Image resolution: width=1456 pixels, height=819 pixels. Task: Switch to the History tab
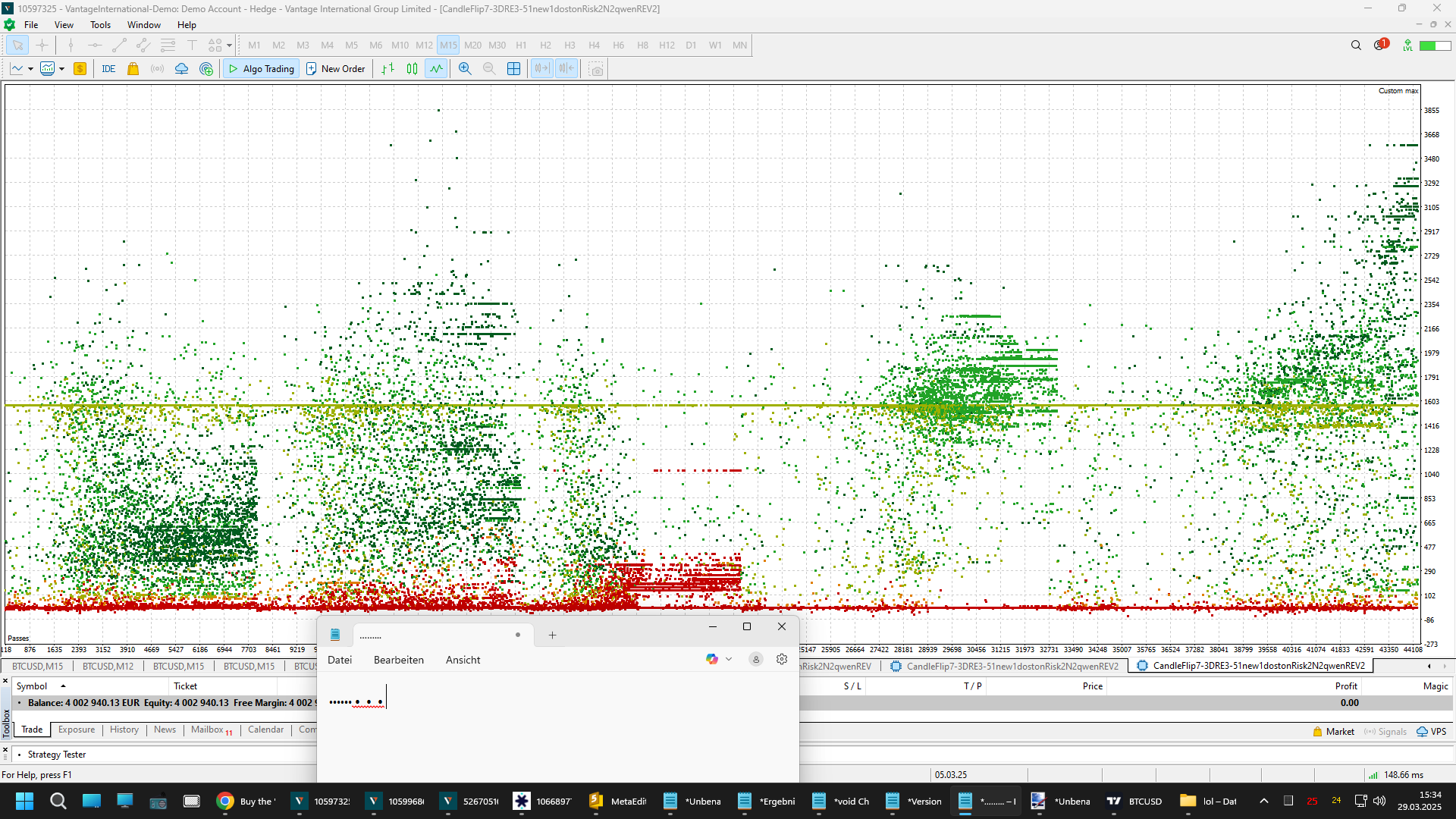point(124,730)
